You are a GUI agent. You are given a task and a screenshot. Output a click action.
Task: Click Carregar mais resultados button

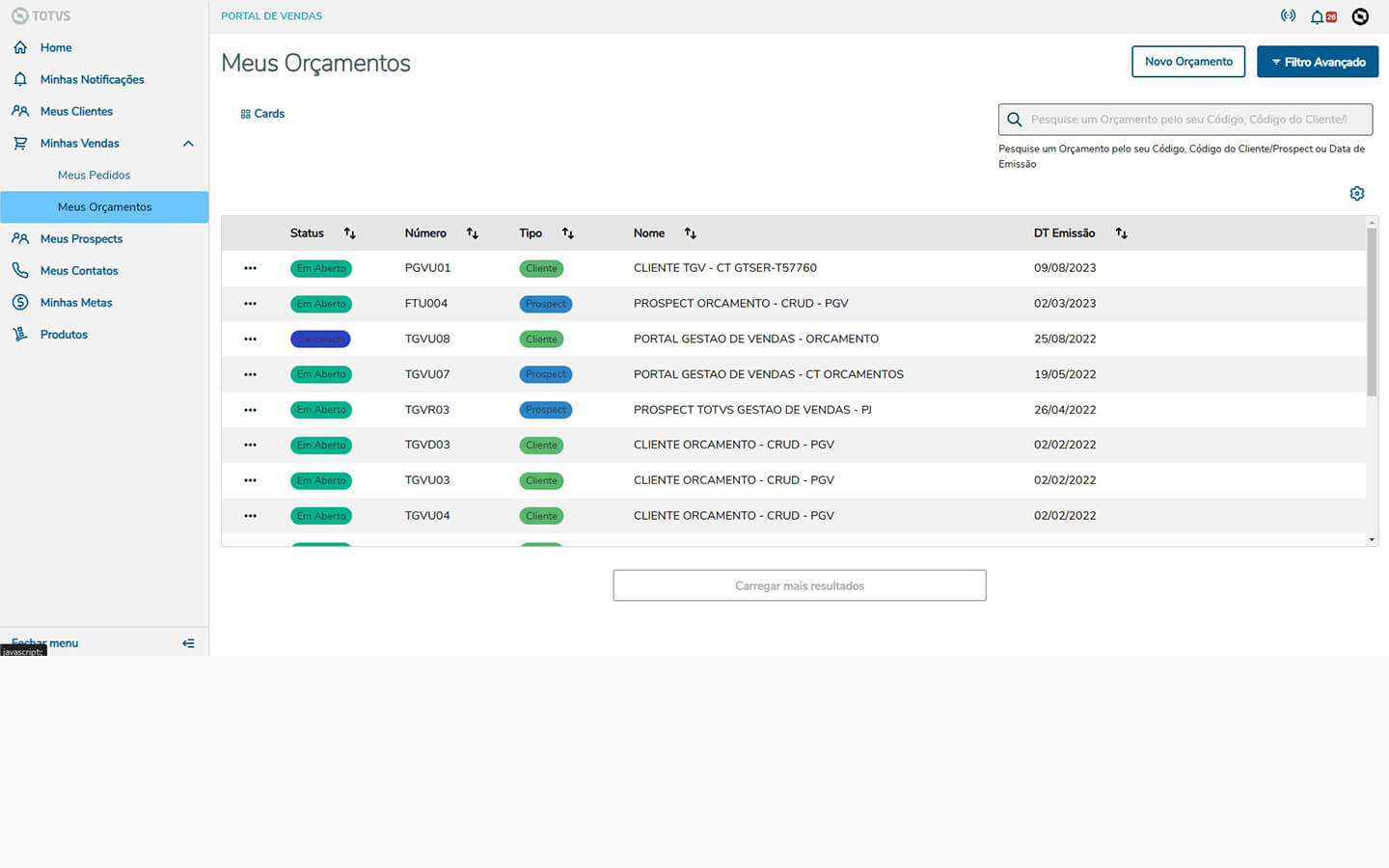tap(799, 585)
